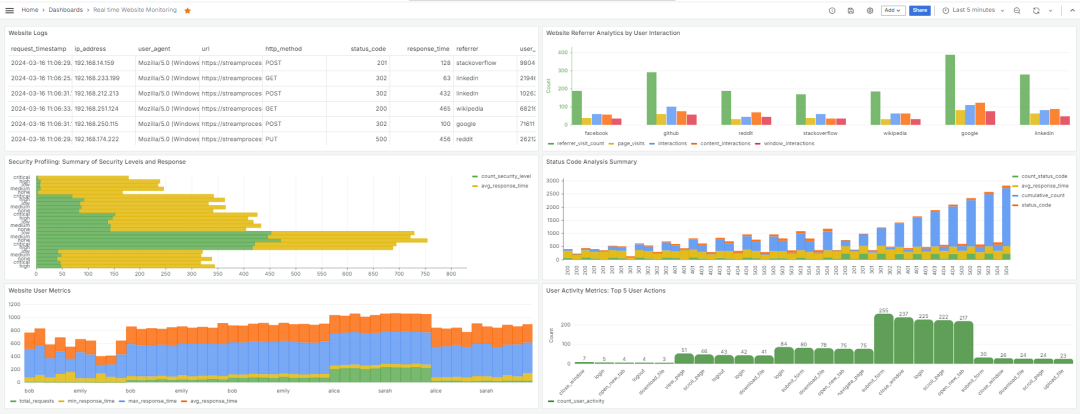Open the Website Logs panel title menu
This screenshot has width=1080, height=414.
[28, 32]
